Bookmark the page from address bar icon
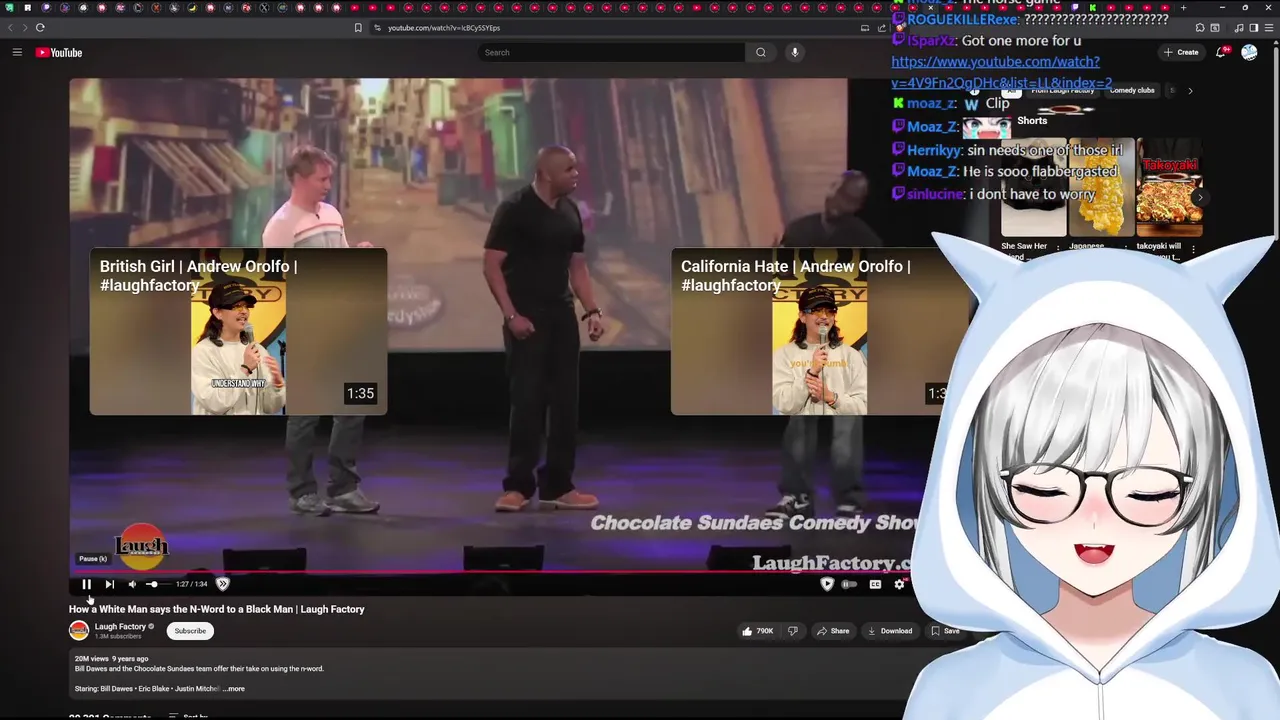Image resolution: width=1280 pixels, height=720 pixels. (358, 28)
